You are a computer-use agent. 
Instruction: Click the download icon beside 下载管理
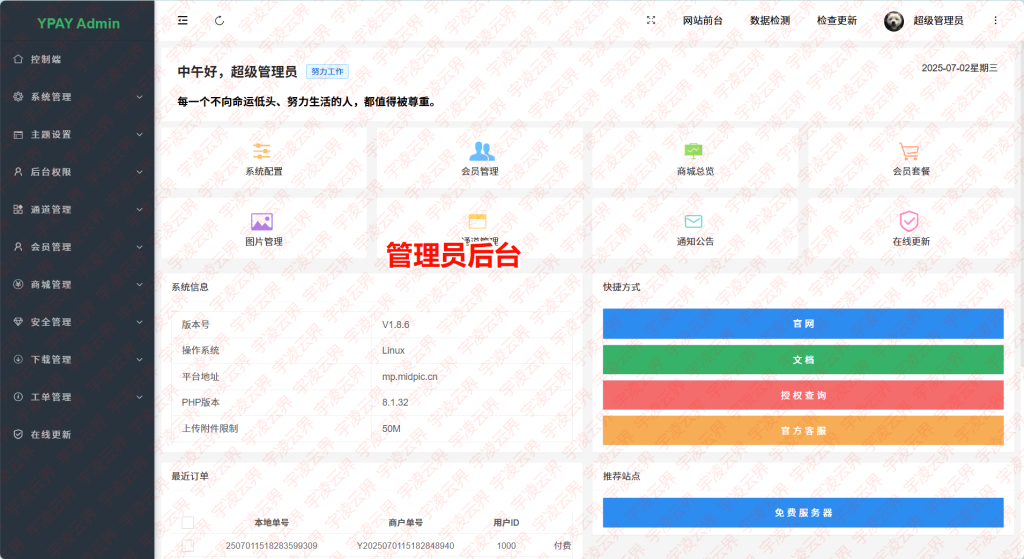click(18, 360)
